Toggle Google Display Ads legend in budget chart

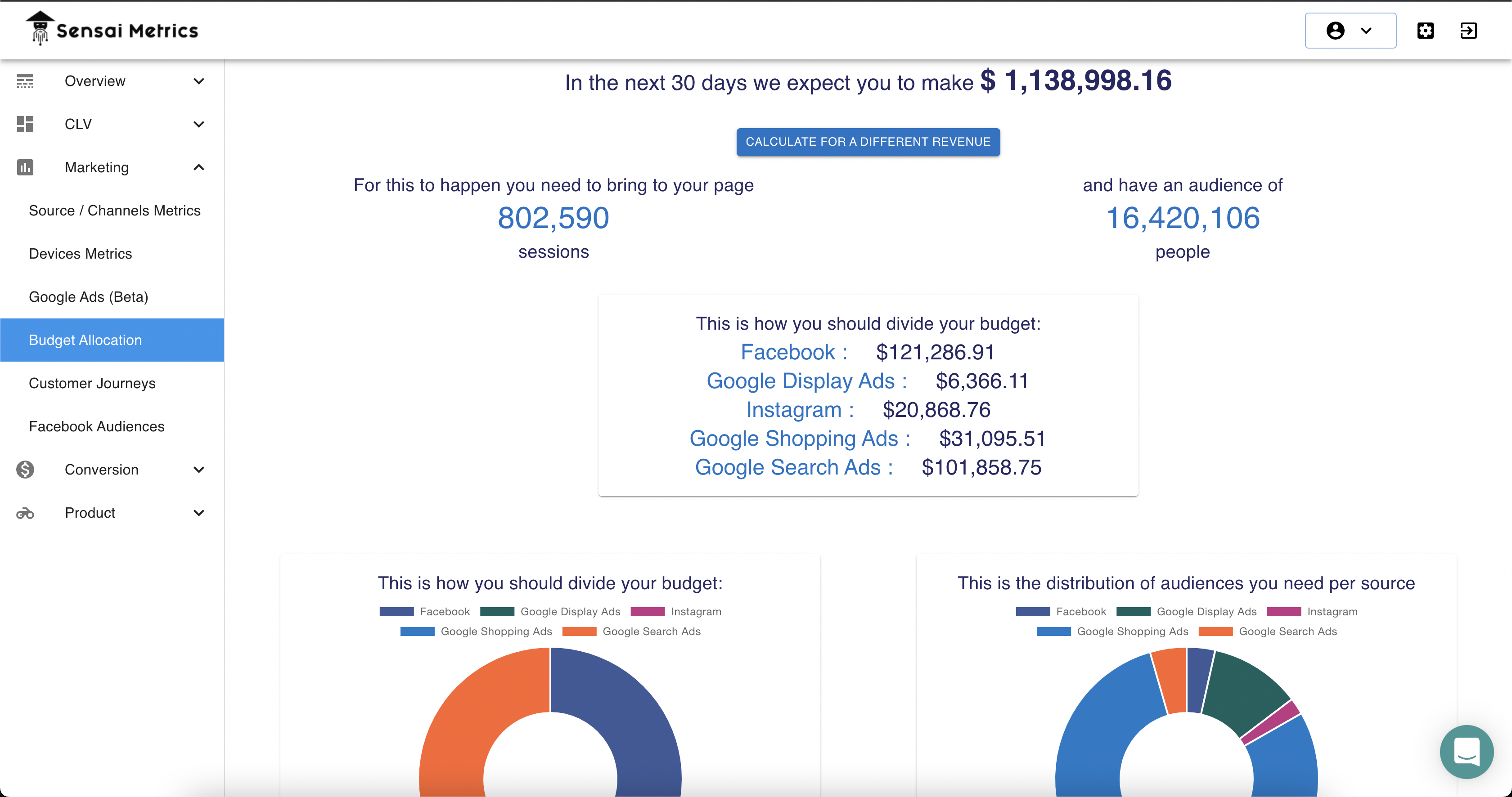[550, 612]
